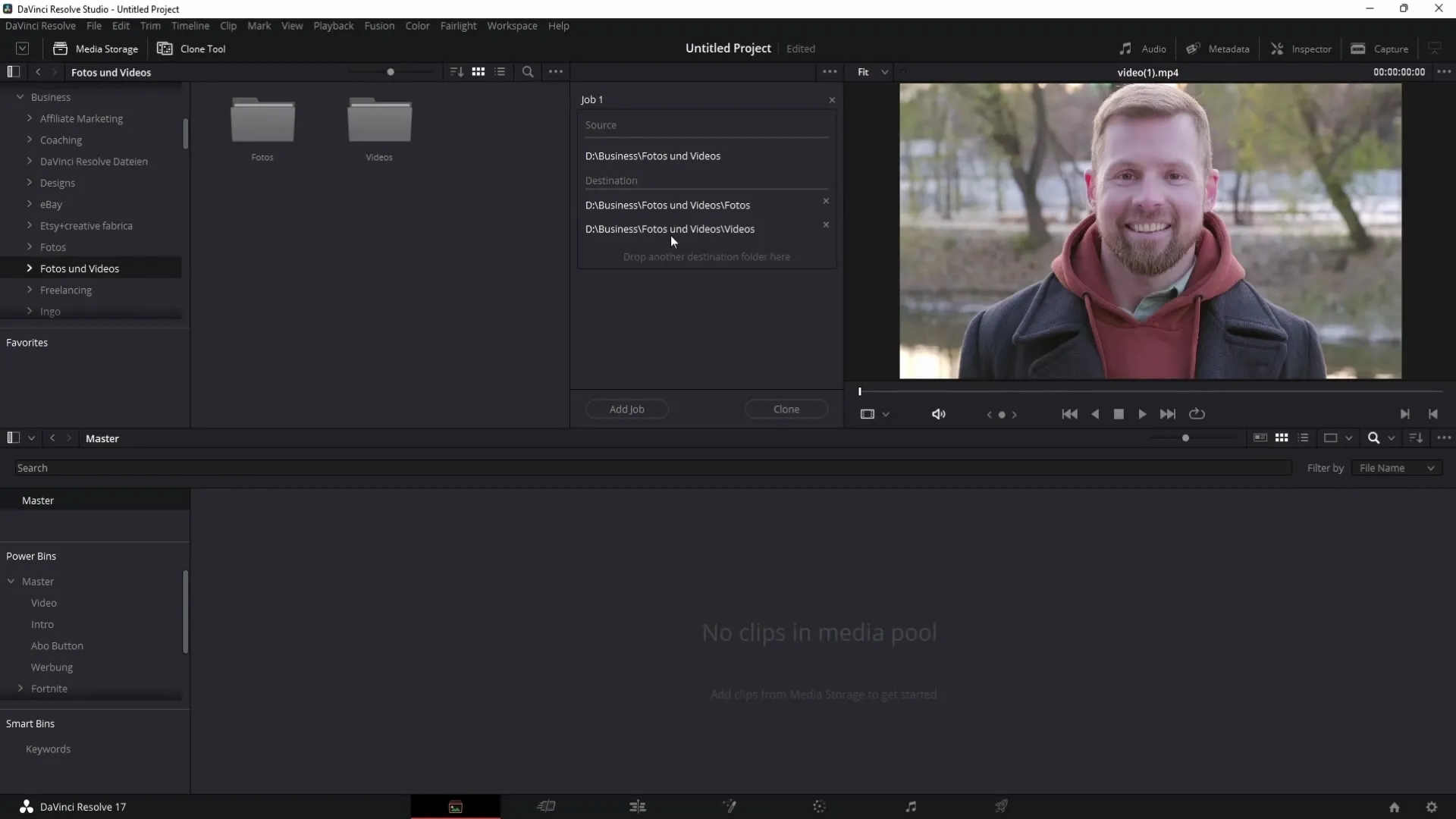This screenshot has height=819, width=1456.
Task: Open the Fairlight menu
Action: click(458, 26)
